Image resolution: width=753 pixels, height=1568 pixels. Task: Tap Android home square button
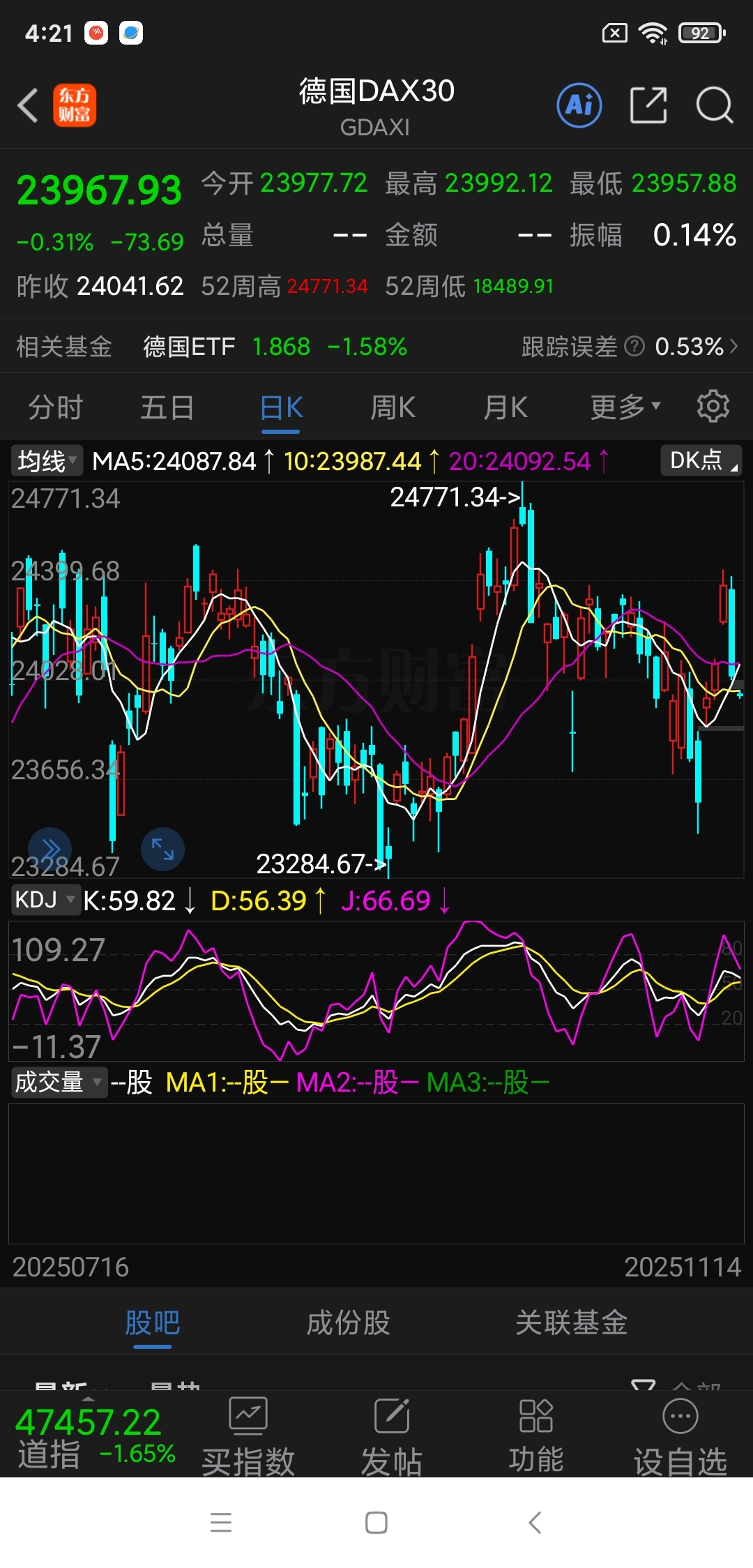376,1522
